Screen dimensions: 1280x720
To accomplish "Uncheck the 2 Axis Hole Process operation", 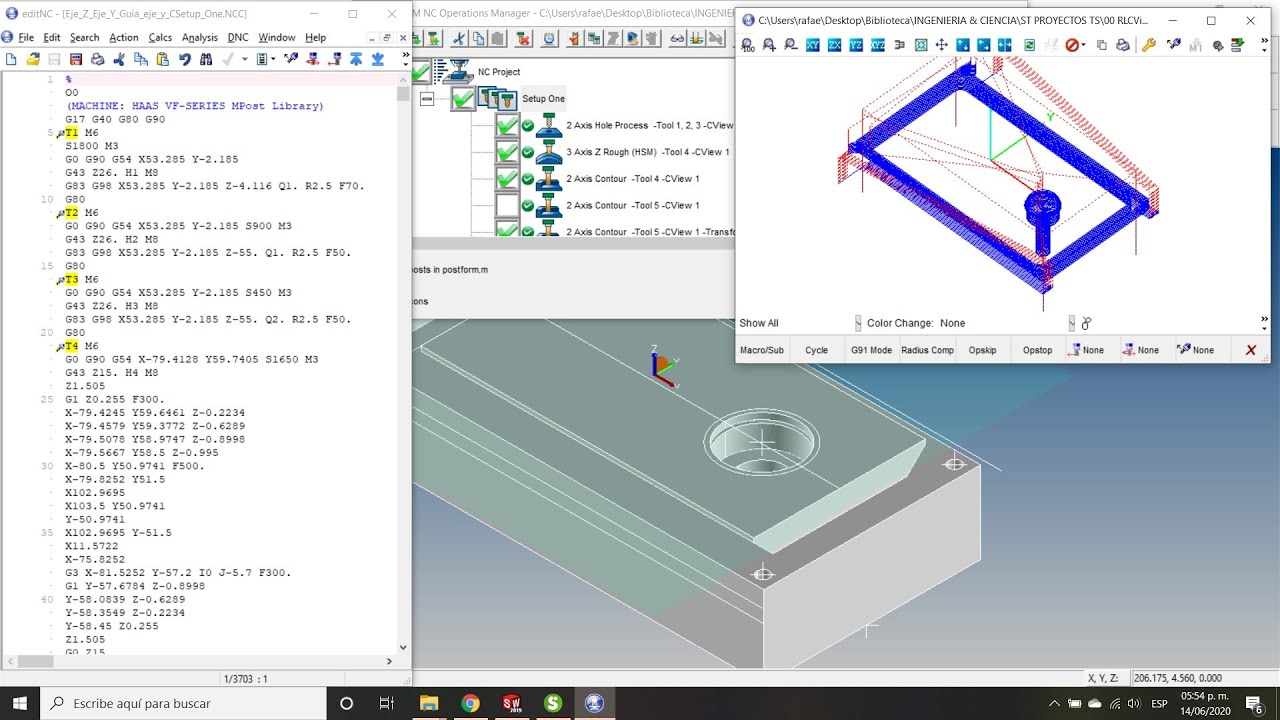I will click(x=507, y=126).
